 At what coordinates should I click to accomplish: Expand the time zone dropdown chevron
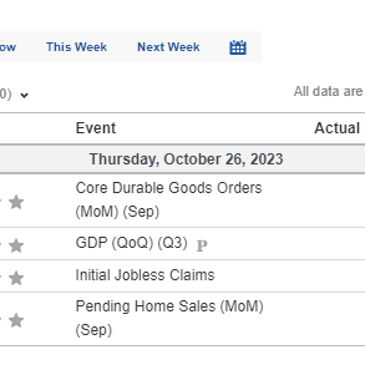point(24,96)
